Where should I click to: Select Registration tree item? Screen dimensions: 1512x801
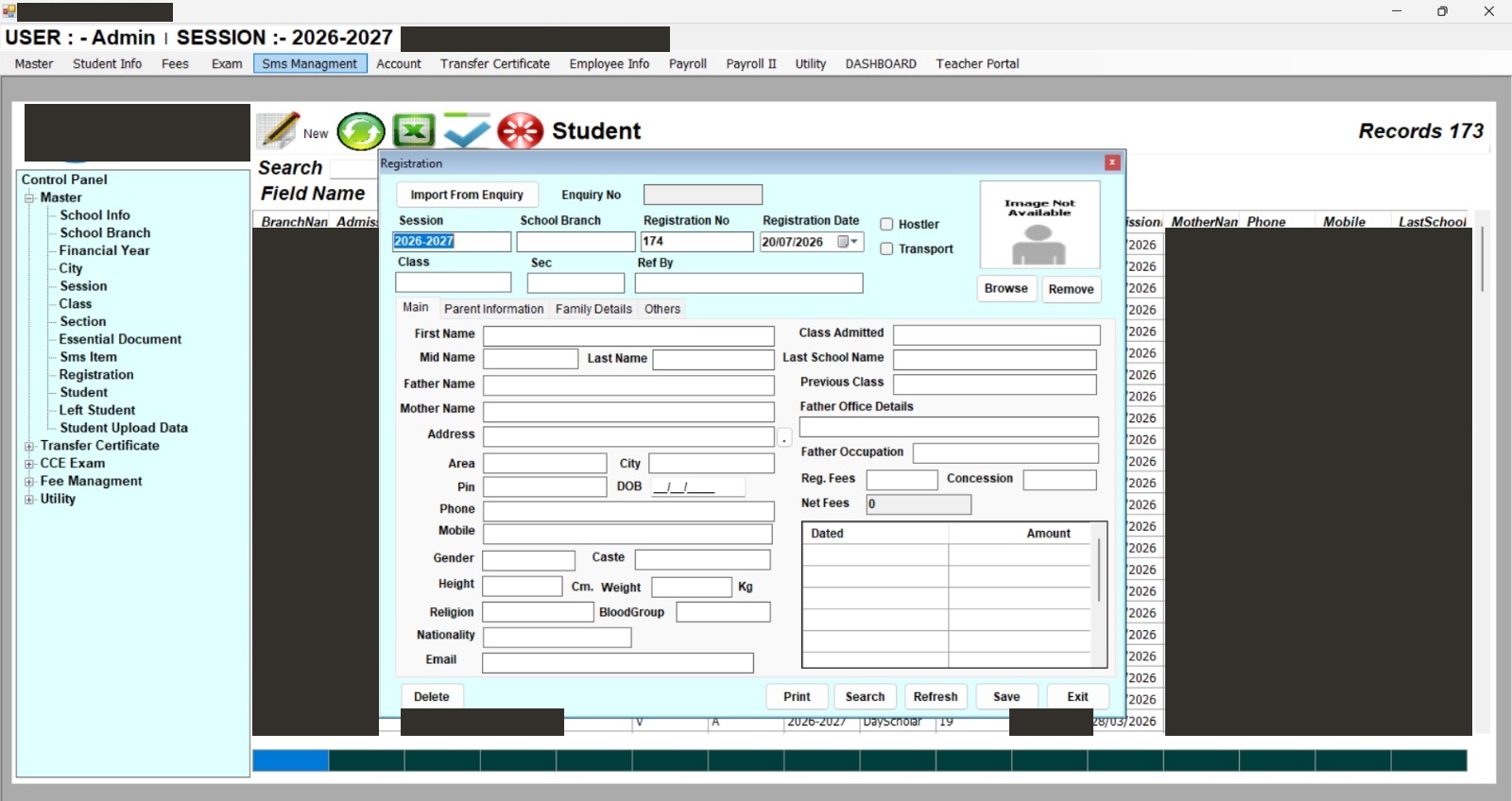tap(96, 375)
